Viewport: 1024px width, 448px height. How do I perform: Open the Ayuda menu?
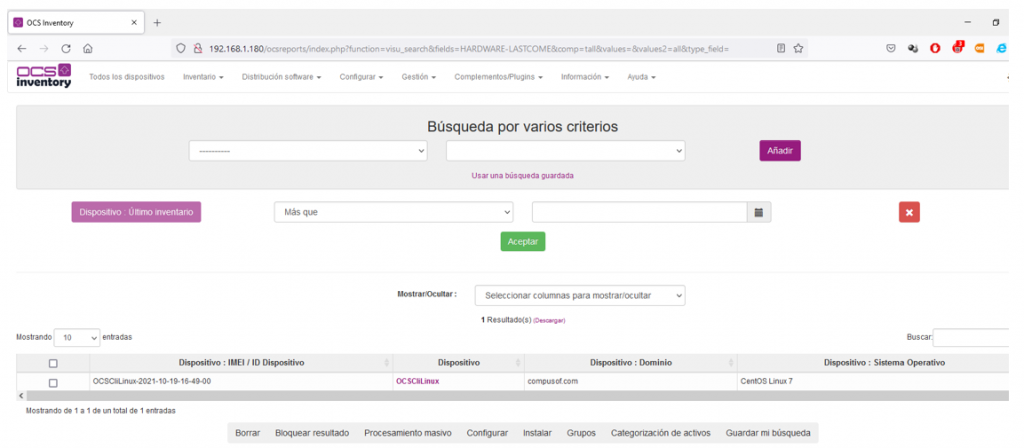641,77
